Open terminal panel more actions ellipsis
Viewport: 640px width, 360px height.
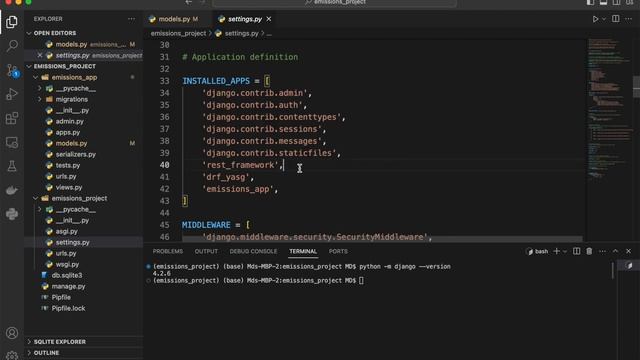(602, 251)
